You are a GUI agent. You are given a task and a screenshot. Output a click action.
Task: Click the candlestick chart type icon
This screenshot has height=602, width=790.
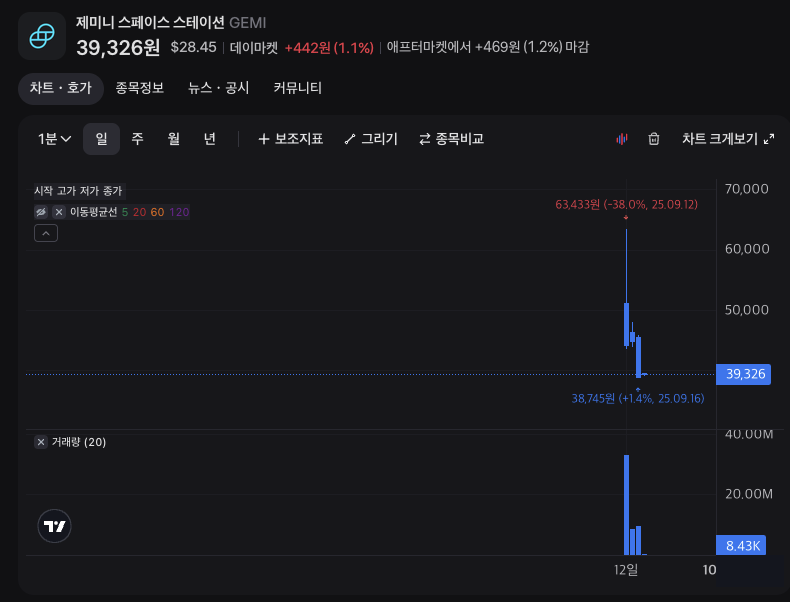(622, 139)
